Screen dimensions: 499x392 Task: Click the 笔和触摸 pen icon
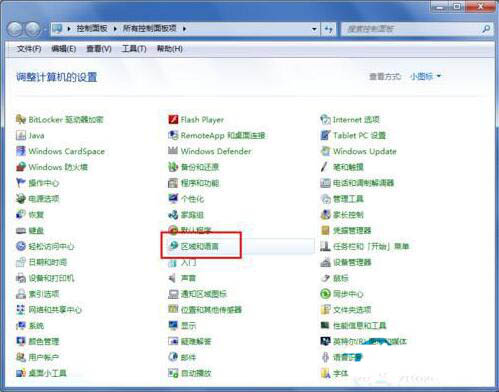324,167
